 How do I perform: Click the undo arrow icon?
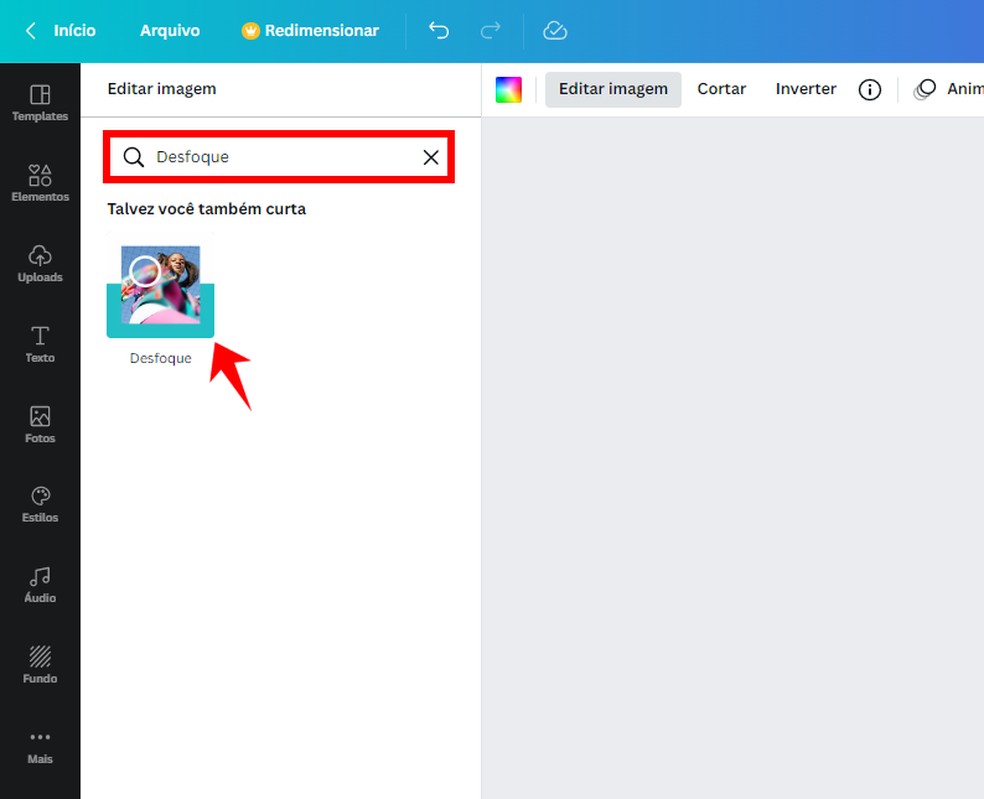[439, 30]
